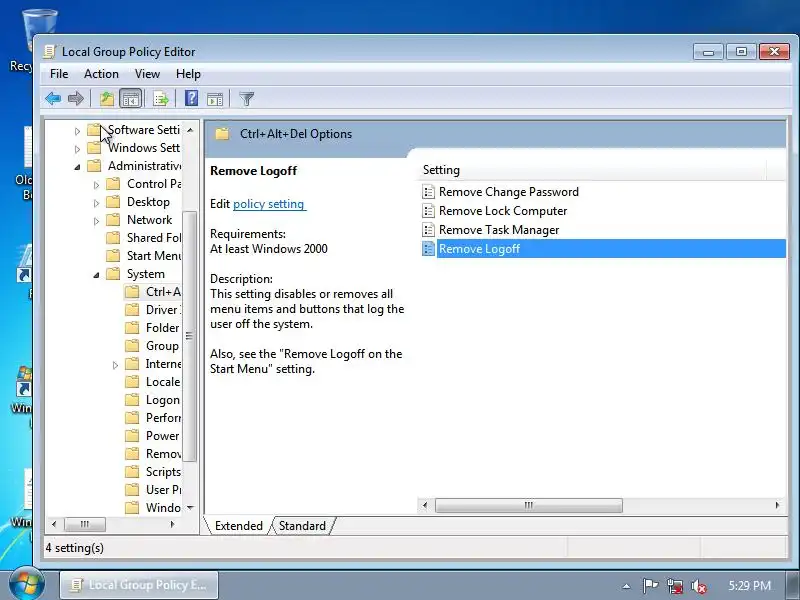Click the tree pane scroll-up arrow
The height and width of the screenshot is (600, 800).
190,130
